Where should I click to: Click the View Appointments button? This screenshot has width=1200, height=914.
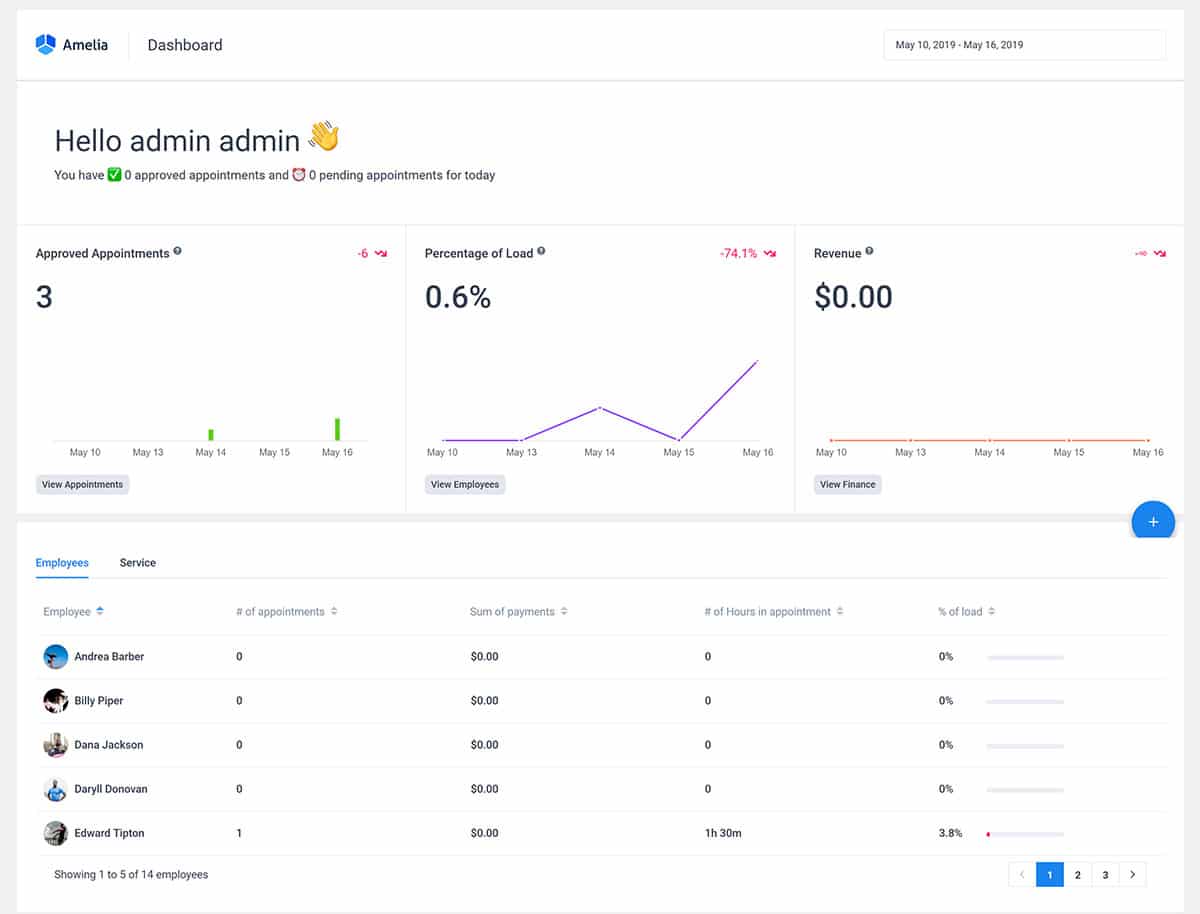(82, 485)
